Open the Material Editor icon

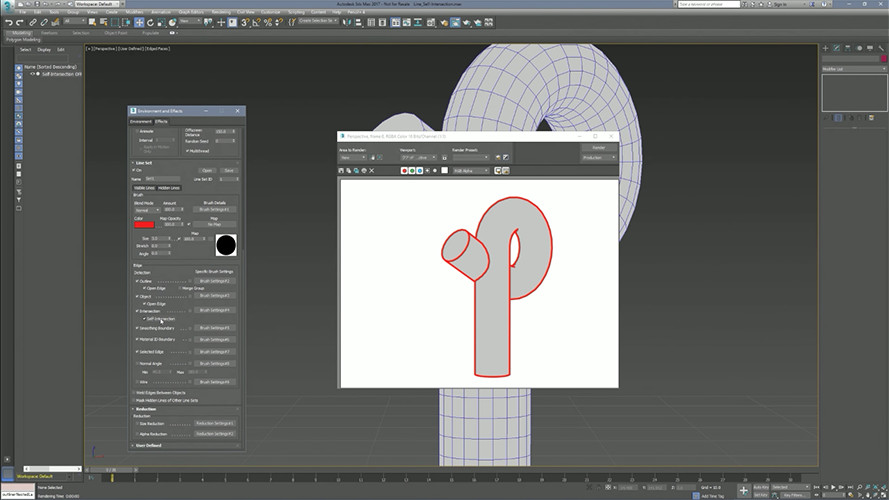(x=431, y=23)
